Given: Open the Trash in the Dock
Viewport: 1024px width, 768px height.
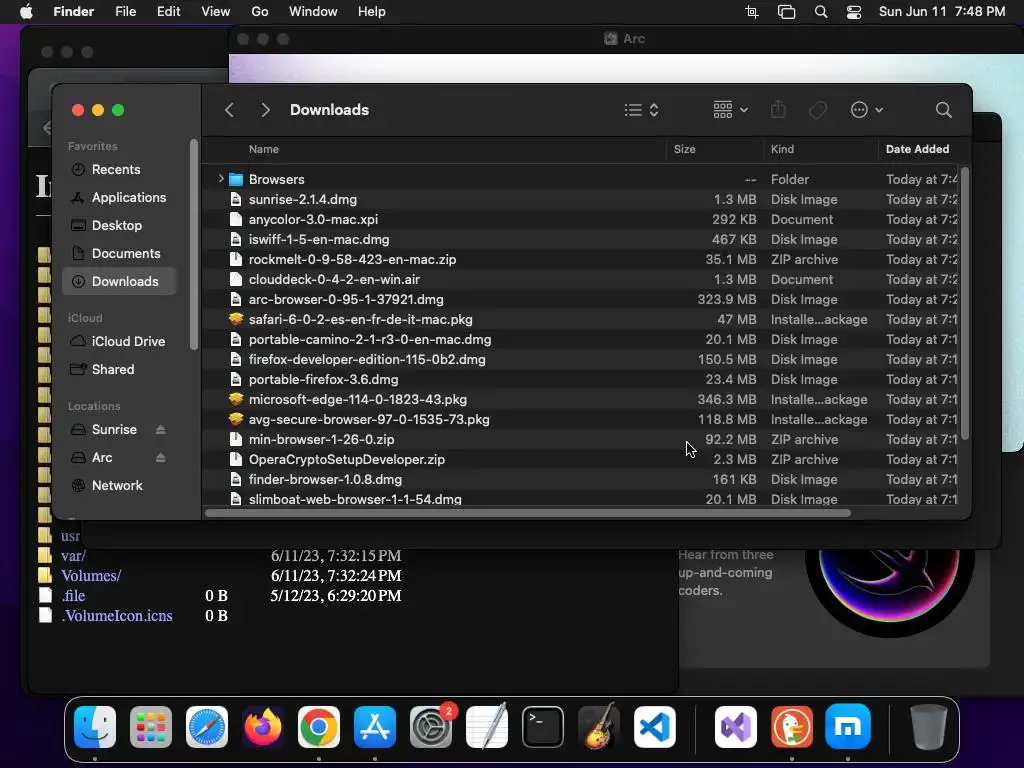Looking at the screenshot, I should [x=928, y=727].
